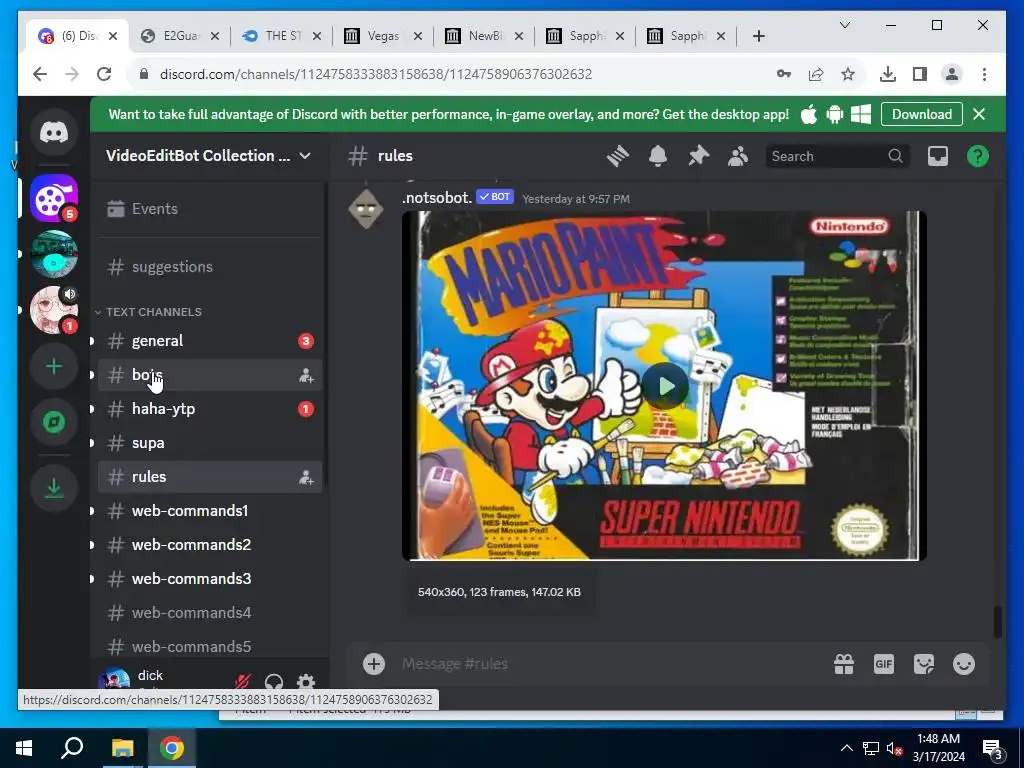Screen dimensions: 1024x768
Task: Switch to NewBl browser tab
Action: point(483,36)
